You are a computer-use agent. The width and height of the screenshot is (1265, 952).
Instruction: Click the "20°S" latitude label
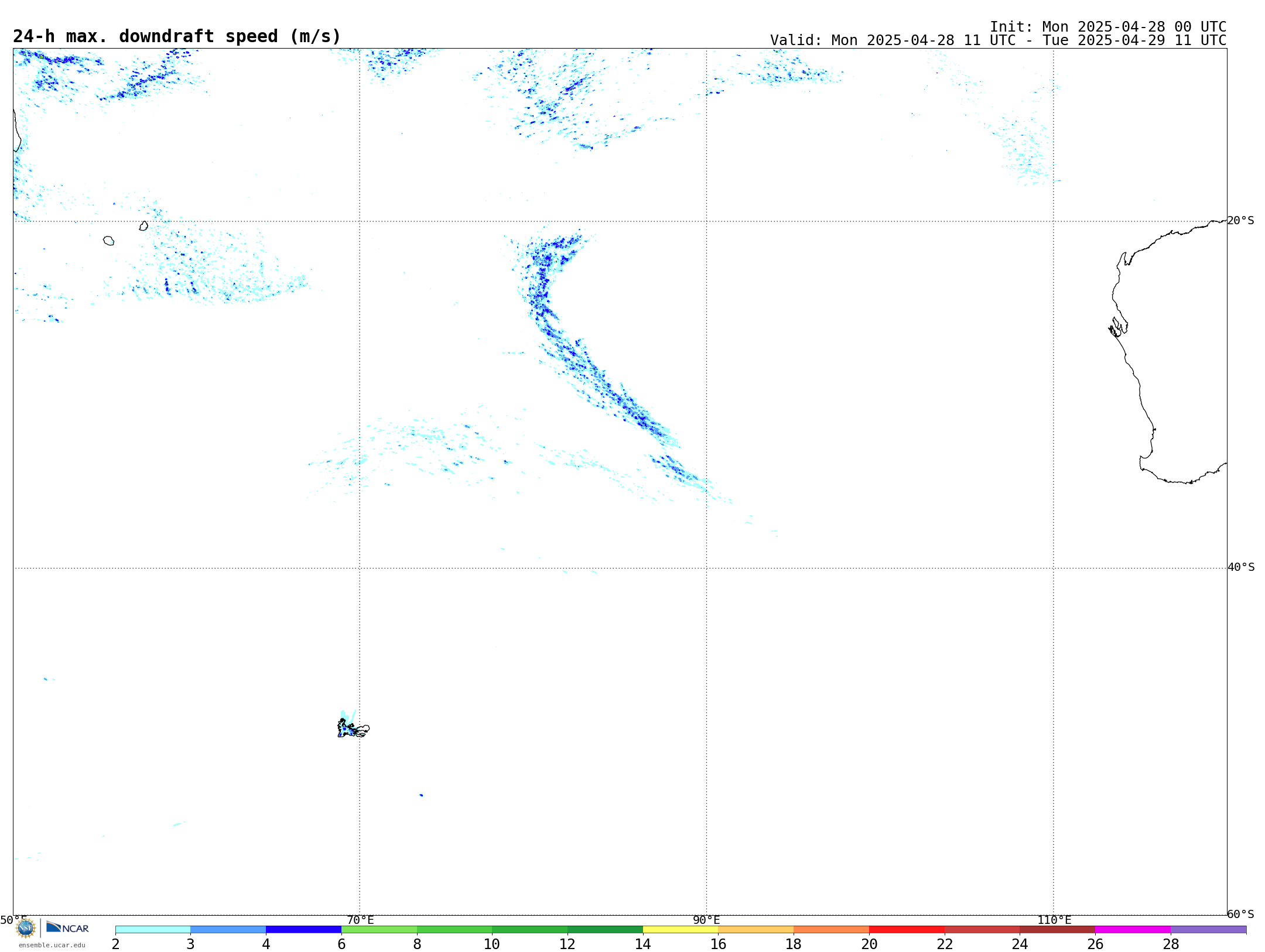(1240, 221)
